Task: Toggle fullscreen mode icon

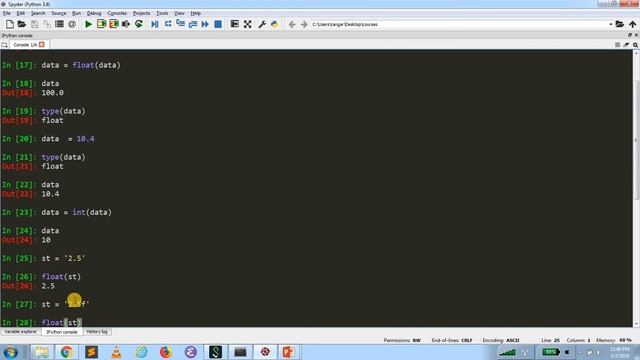Action: (x=247, y=24)
